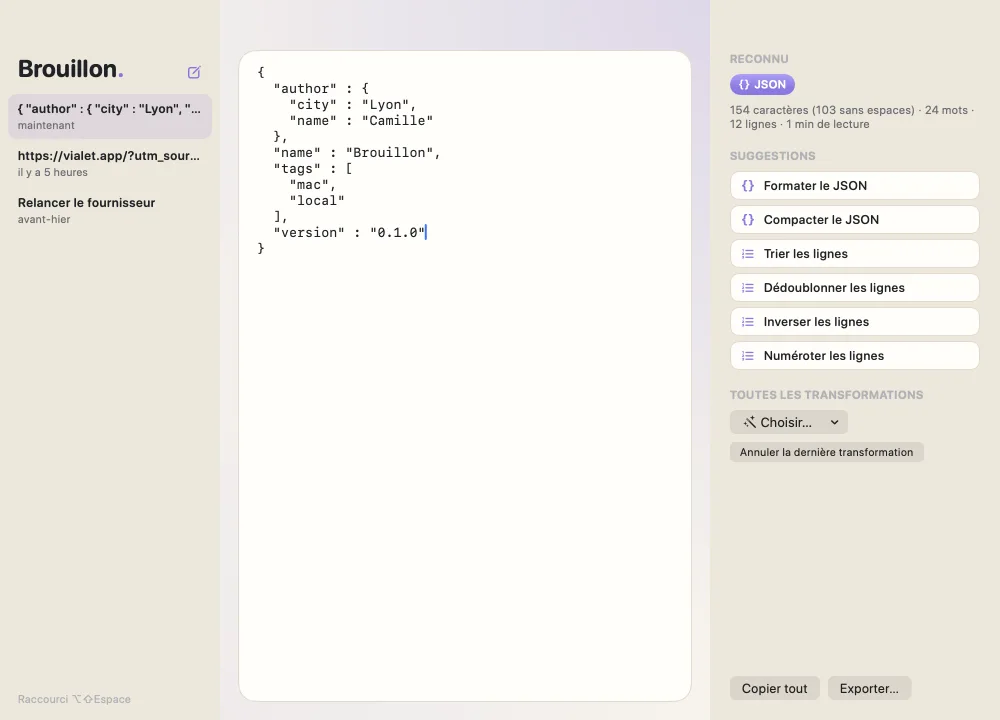Click the Copier tout button
Image resolution: width=1000 pixels, height=720 pixels.
[x=774, y=689]
